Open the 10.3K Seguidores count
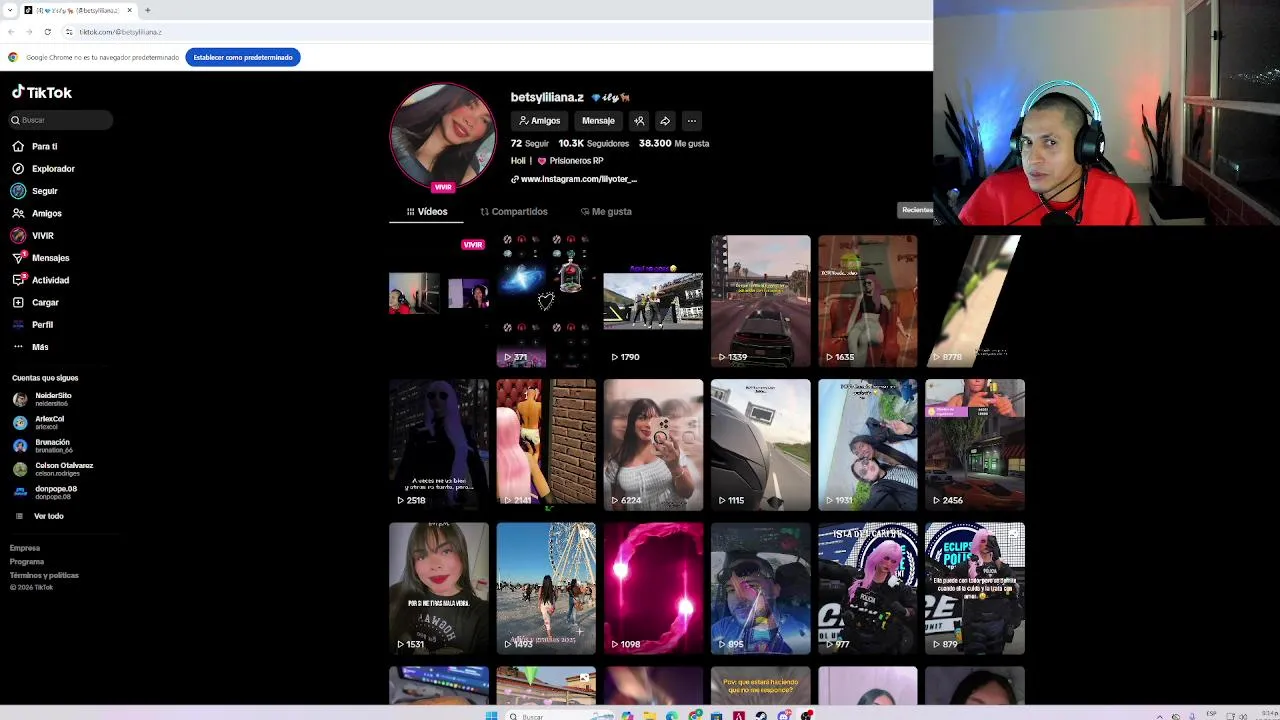This screenshot has height=720, width=1280. coord(594,143)
